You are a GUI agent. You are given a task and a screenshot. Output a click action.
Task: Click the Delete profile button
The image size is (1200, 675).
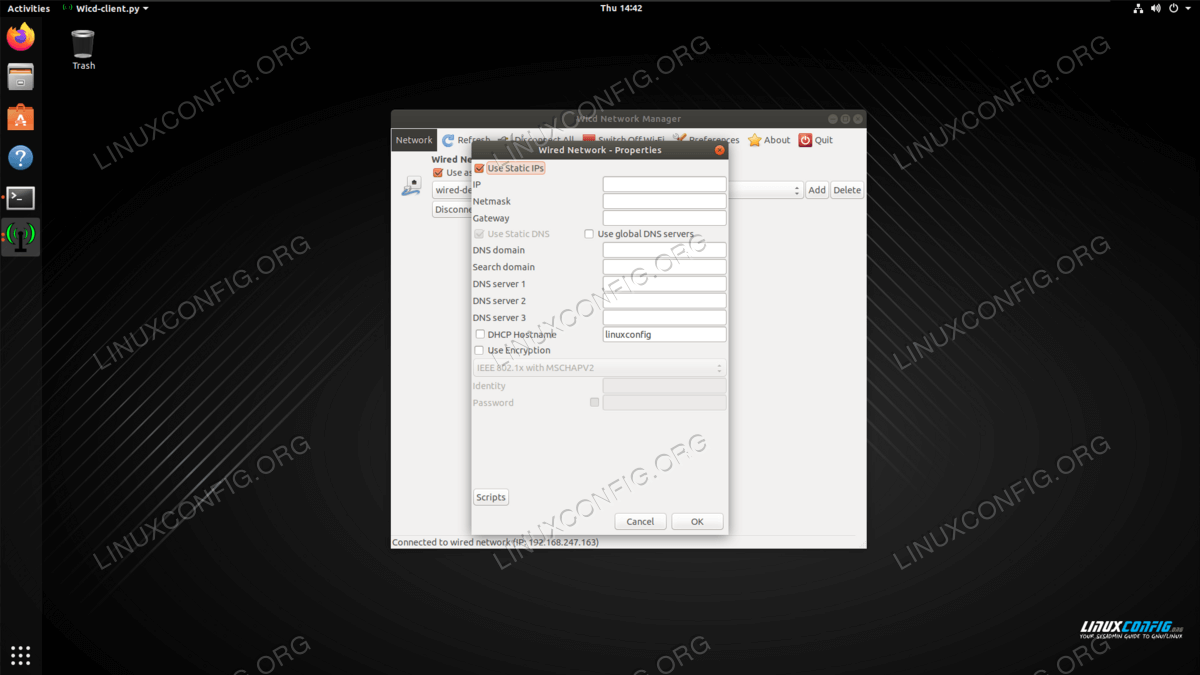point(847,190)
